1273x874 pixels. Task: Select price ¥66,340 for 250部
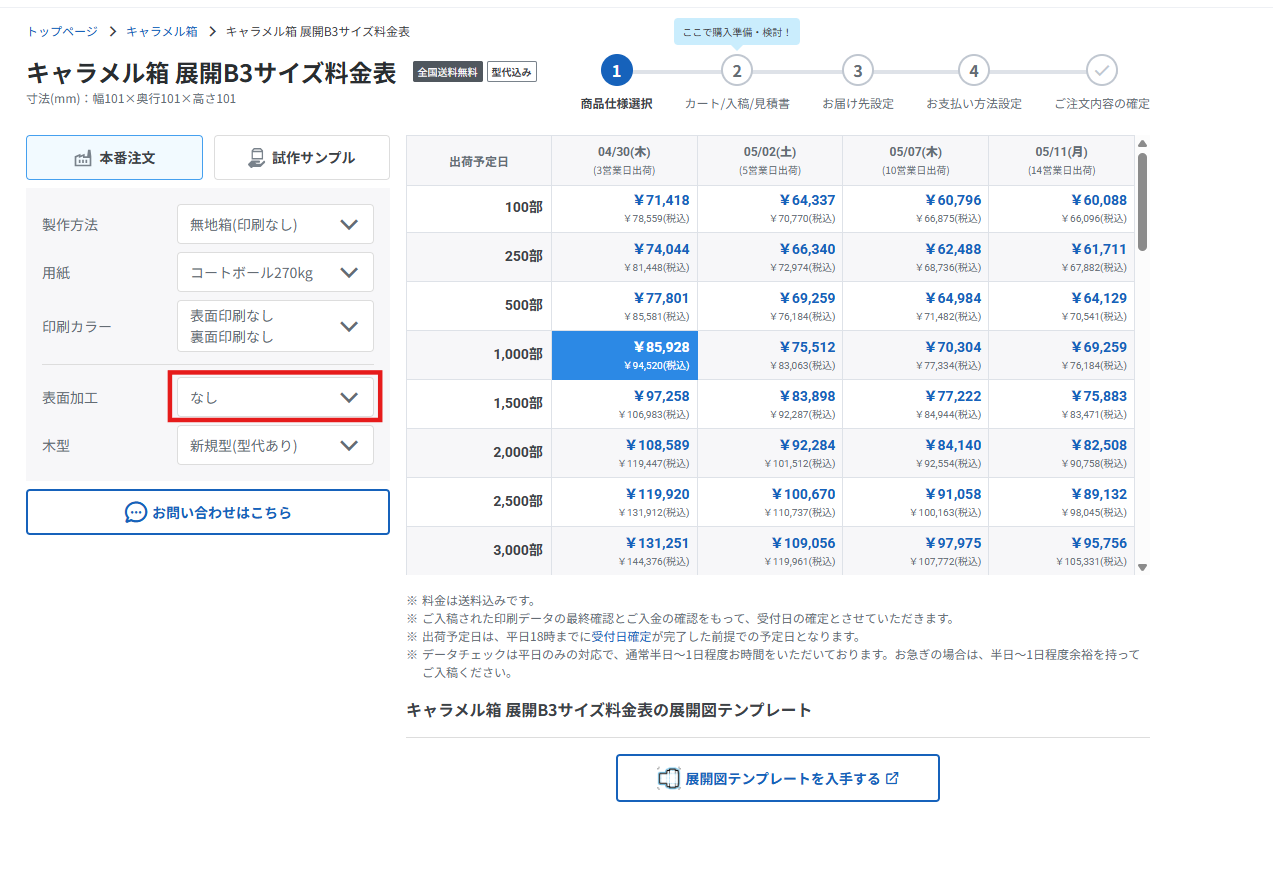(x=770, y=258)
